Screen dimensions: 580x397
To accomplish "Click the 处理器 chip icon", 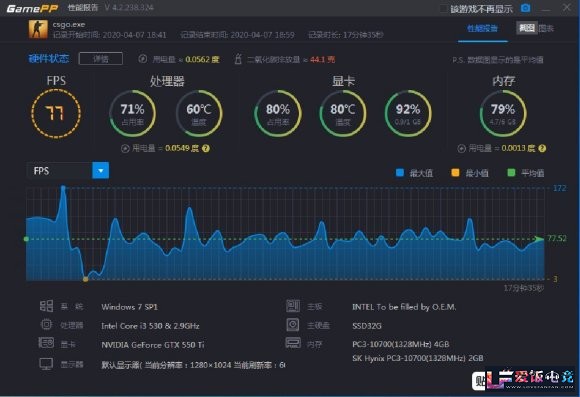I will point(46,324).
